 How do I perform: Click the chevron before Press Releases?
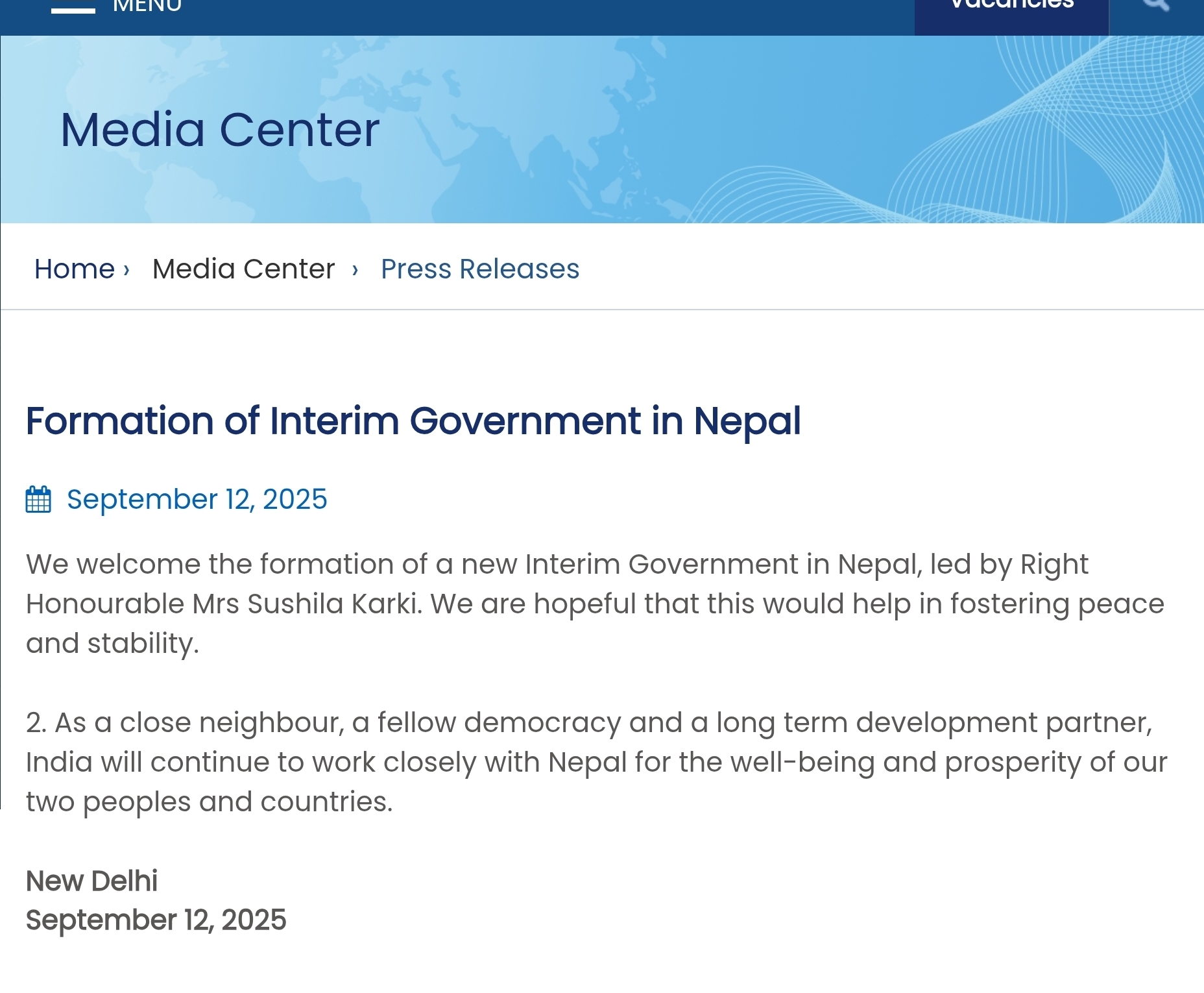point(355,269)
